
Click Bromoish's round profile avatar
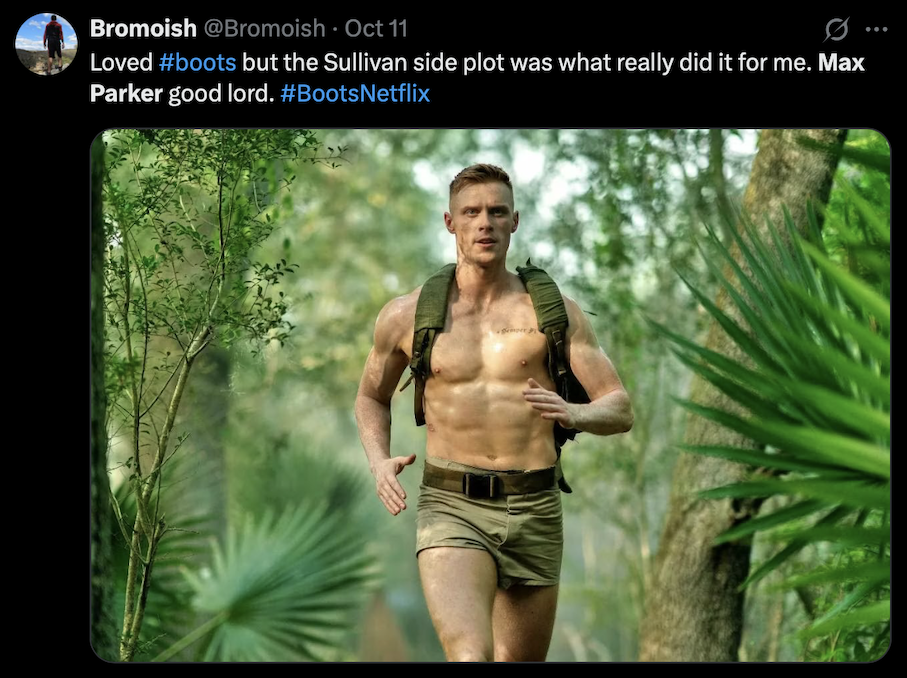pos(46,44)
